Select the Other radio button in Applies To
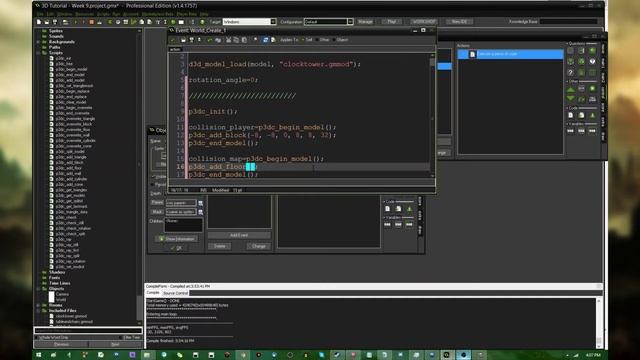The width and height of the screenshot is (640, 360). click(317, 40)
